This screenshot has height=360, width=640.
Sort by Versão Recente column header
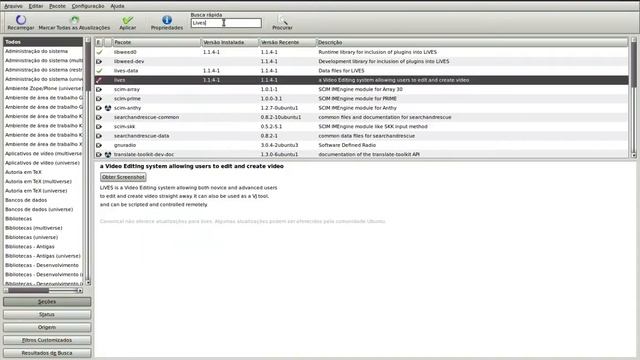pos(288,42)
